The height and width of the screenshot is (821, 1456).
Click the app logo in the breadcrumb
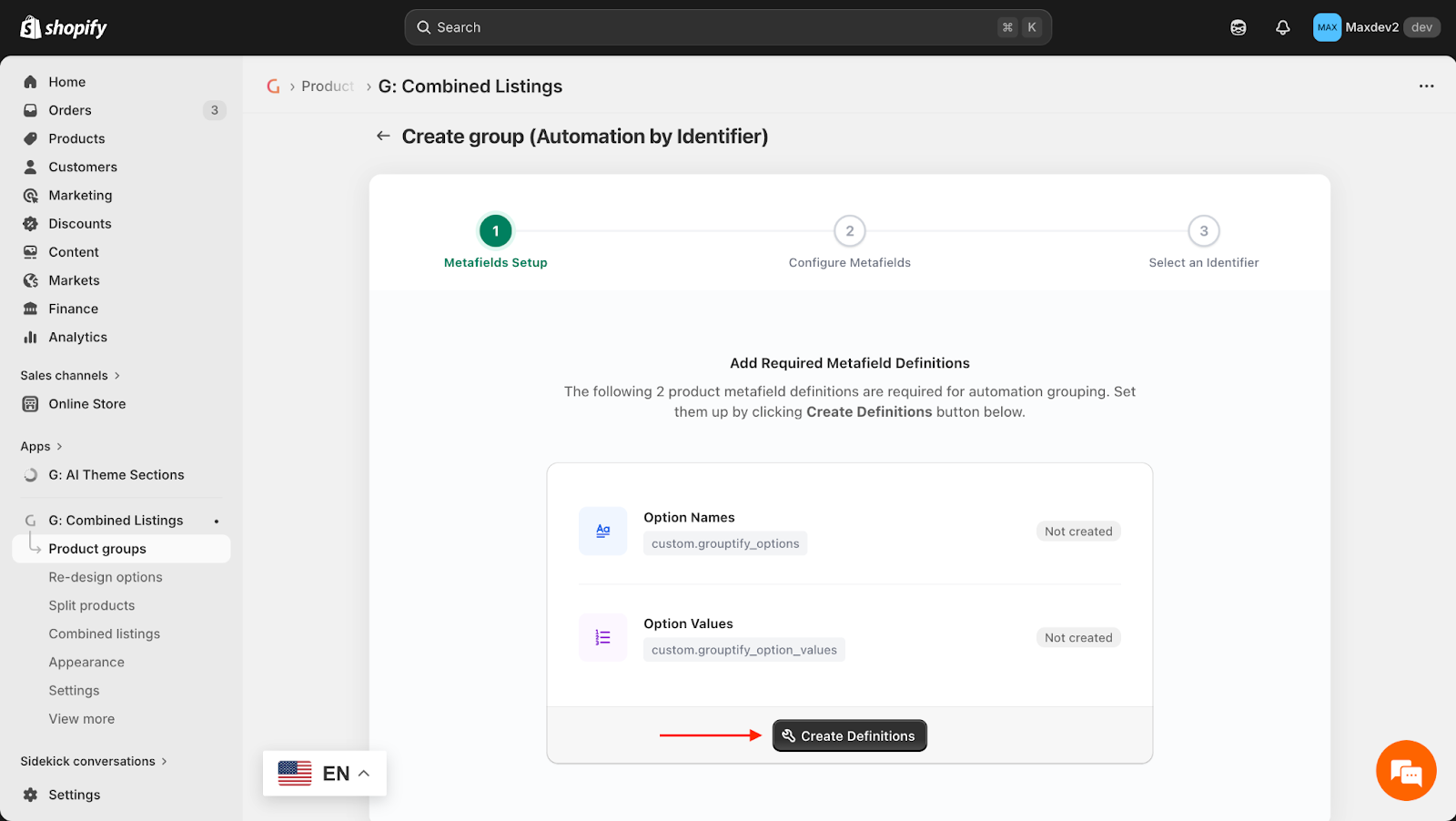[x=273, y=86]
